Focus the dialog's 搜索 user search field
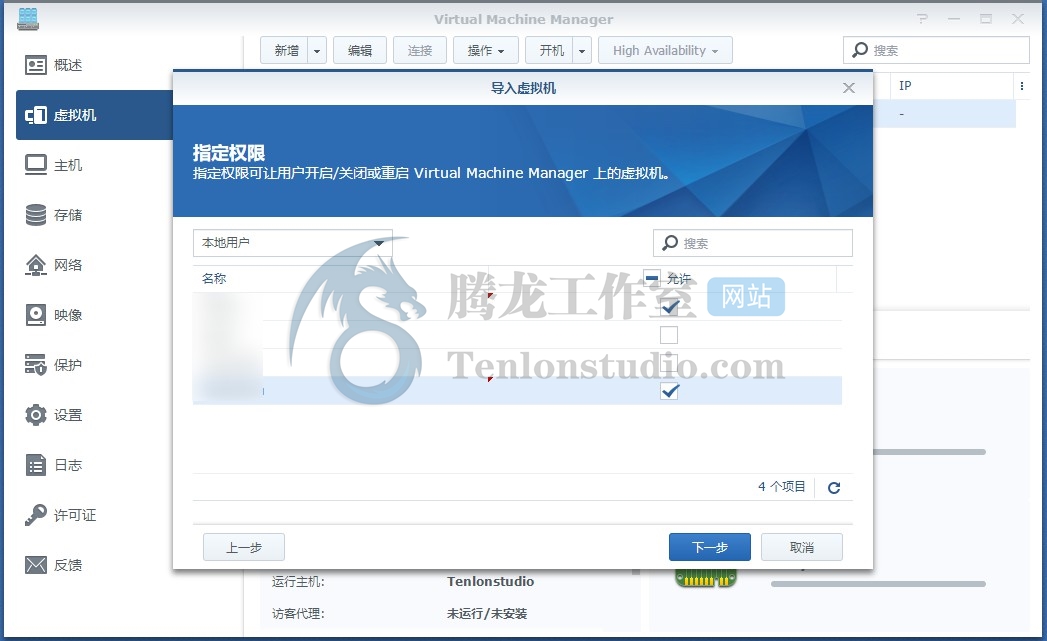The height and width of the screenshot is (641, 1047). pyautogui.click(x=753, y=243)
